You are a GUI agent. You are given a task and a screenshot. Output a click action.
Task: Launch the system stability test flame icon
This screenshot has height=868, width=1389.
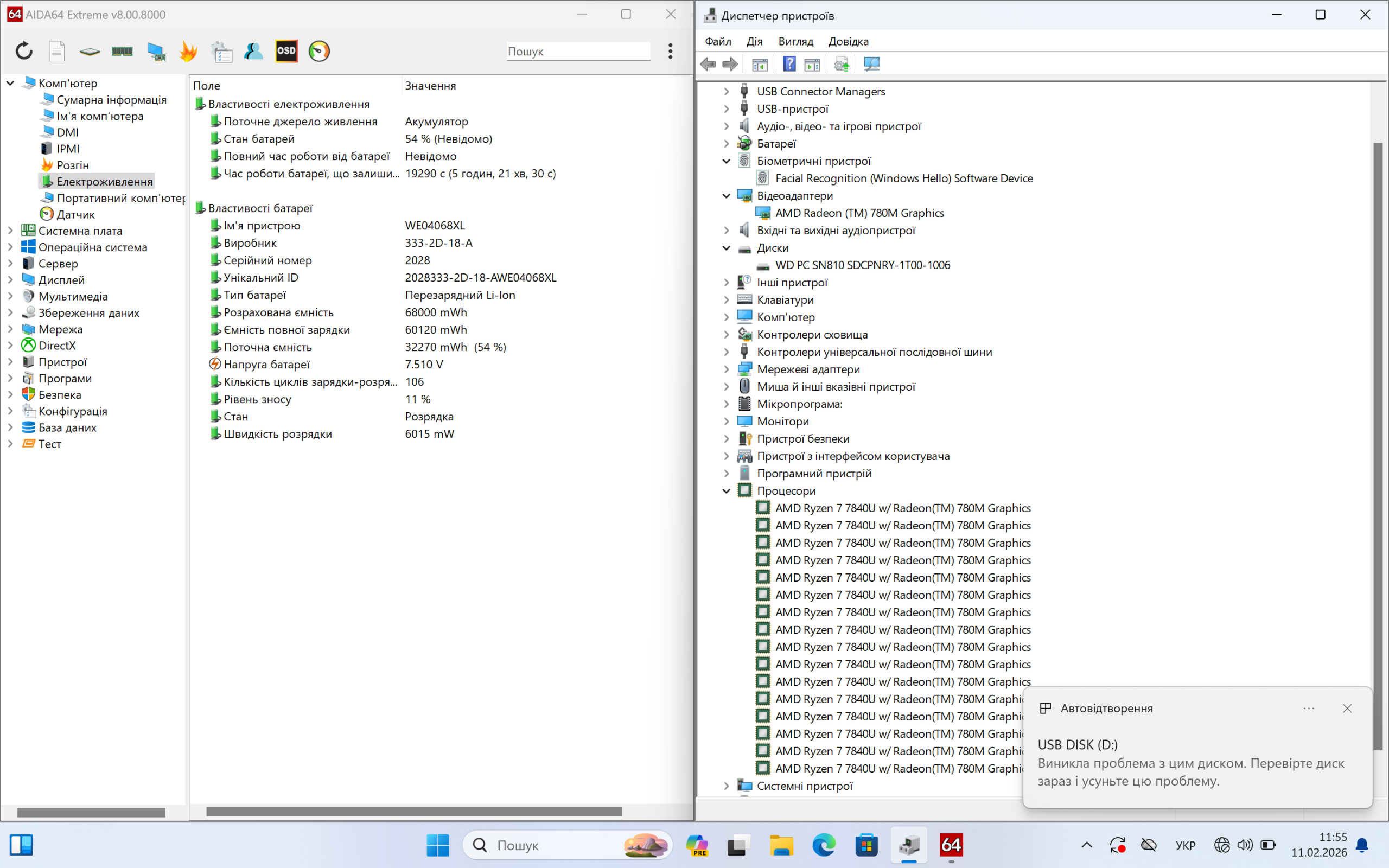click(188, 51)
